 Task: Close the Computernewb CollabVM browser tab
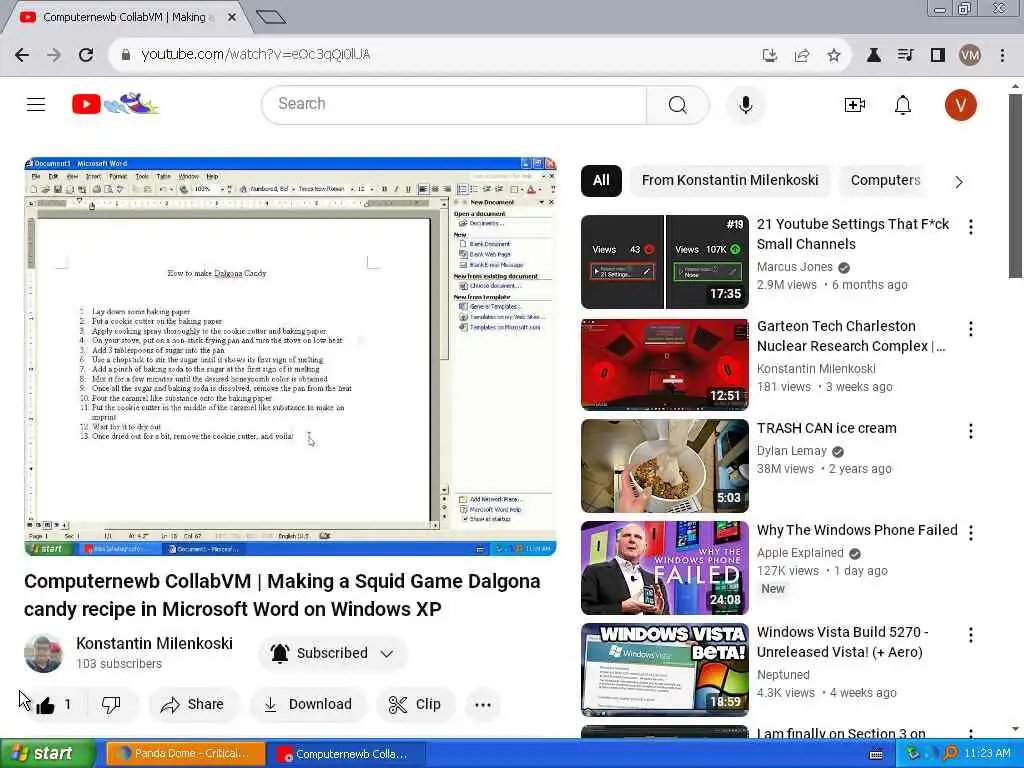(231, 18)
